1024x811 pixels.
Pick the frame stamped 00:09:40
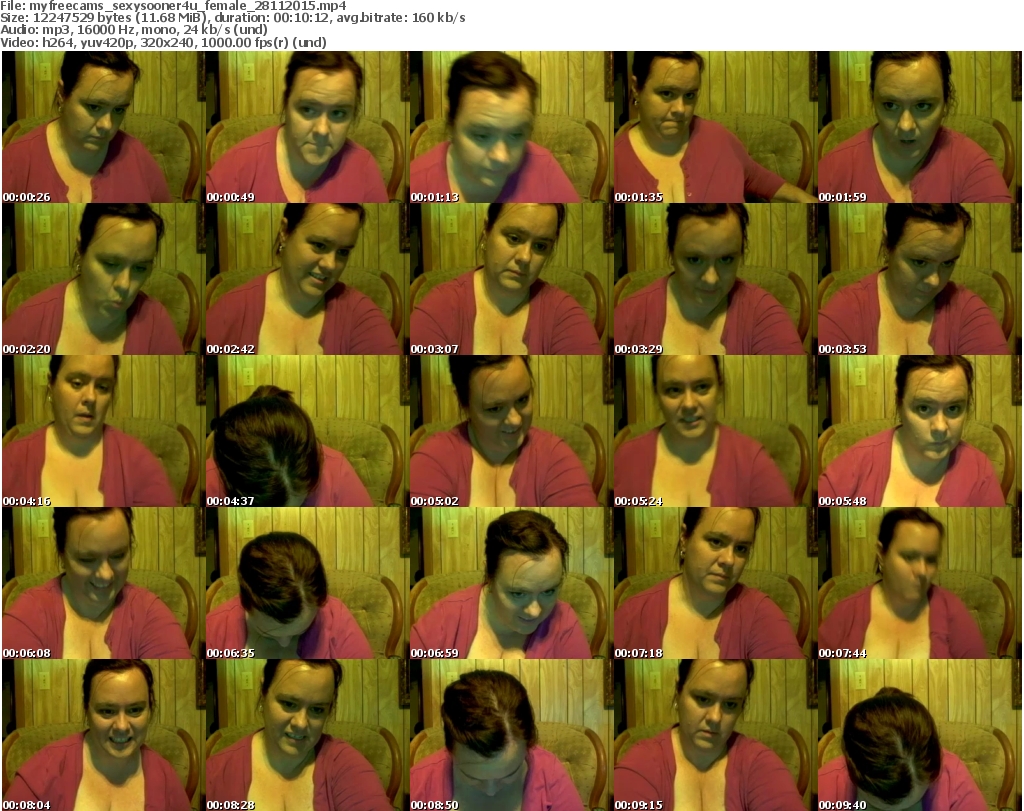click(x=920, y=735)
